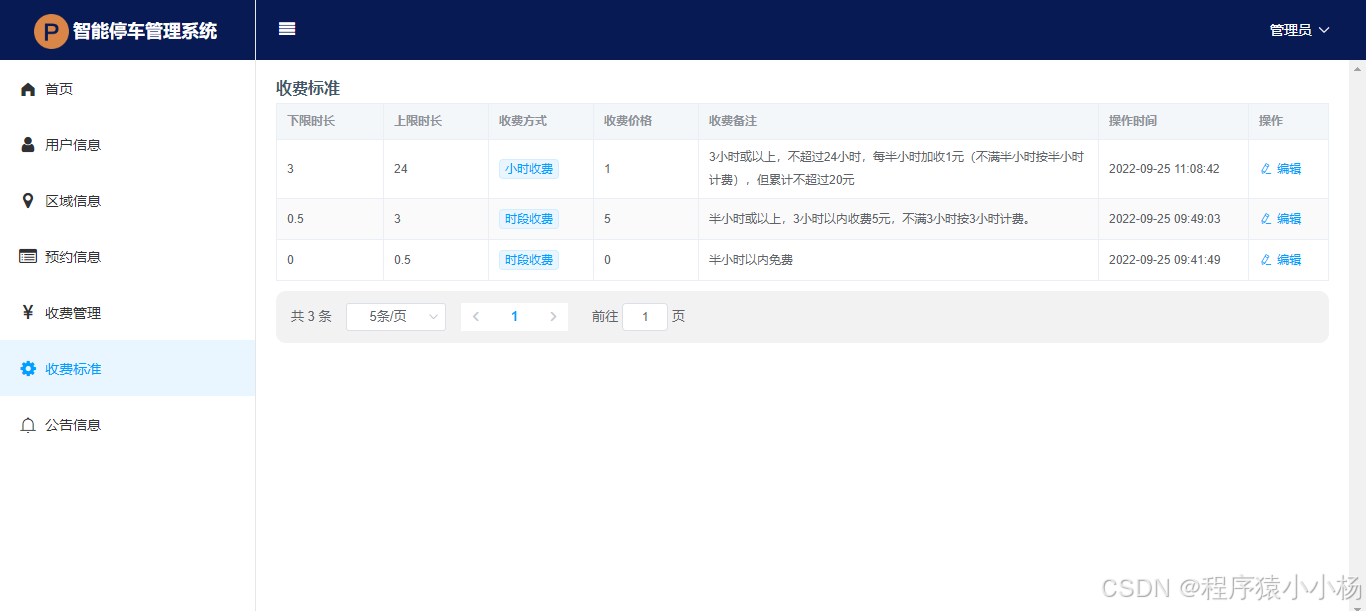1366x611 pixels.
Task: Click the home icon beside 首页
Action: [x=28, y=89]
